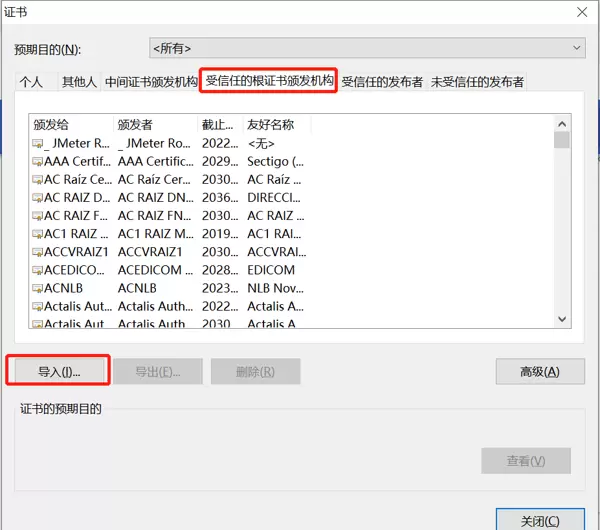Select the AC1 RAIZ certificate icon
The width and height of the screenshot is (600, 530).
tap(37, 234)
